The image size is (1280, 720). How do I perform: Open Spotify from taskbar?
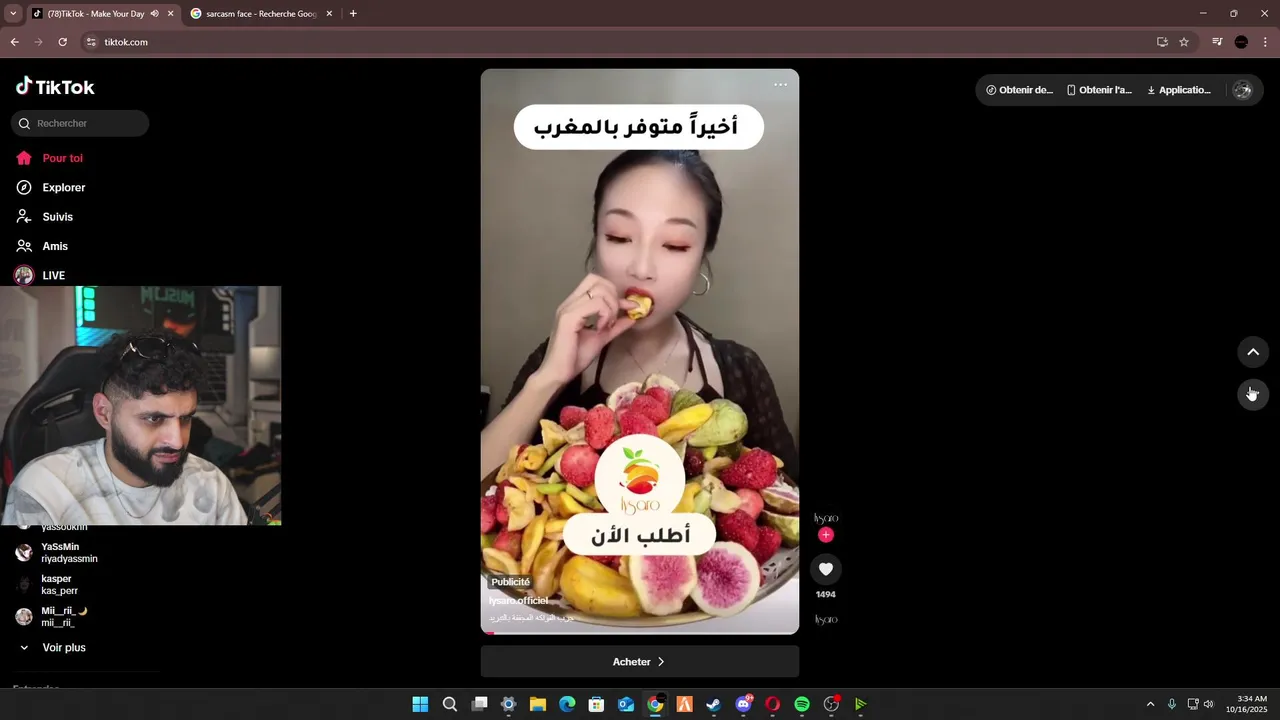tap(801, 704)
